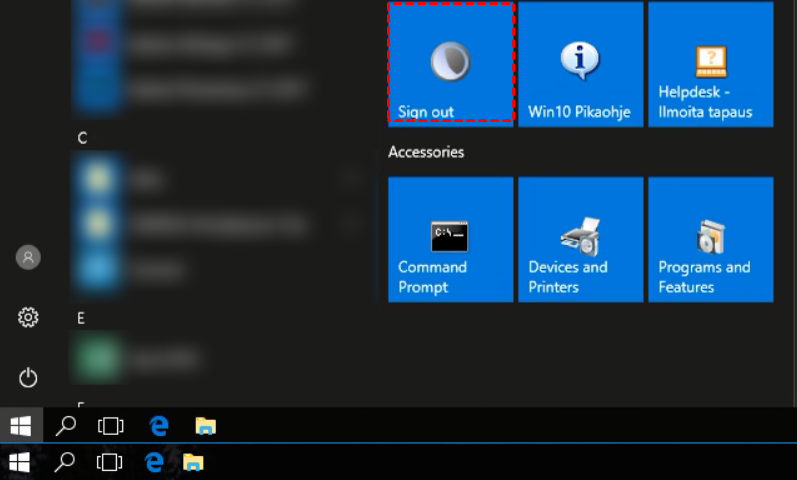Open Settings via the gear icon
This screenshot has height=480, width=797.
coord(28,318)
